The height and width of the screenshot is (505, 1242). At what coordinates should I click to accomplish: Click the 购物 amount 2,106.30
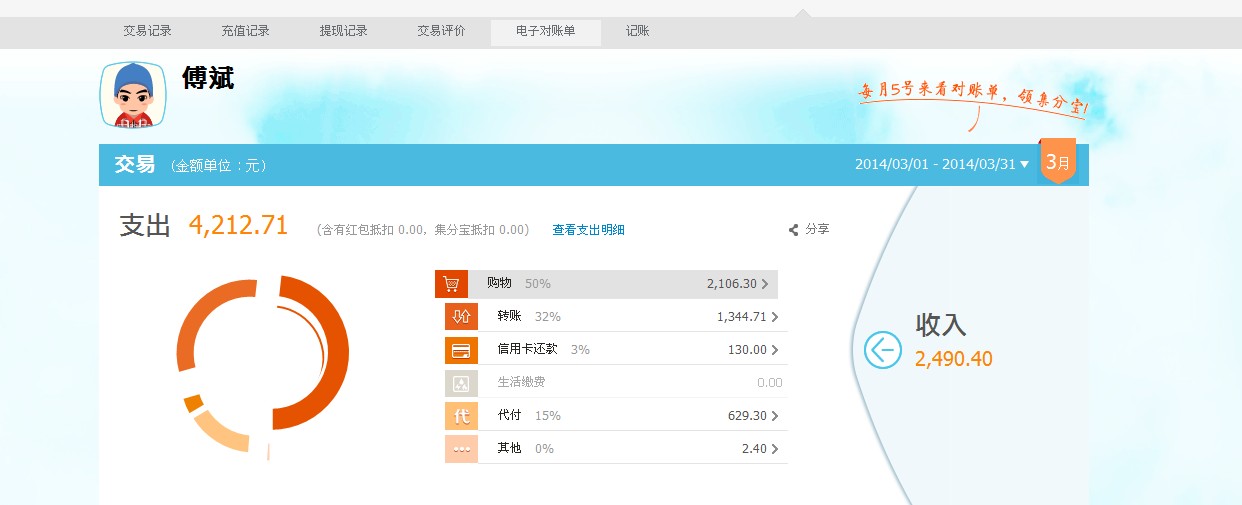[732, 284]
